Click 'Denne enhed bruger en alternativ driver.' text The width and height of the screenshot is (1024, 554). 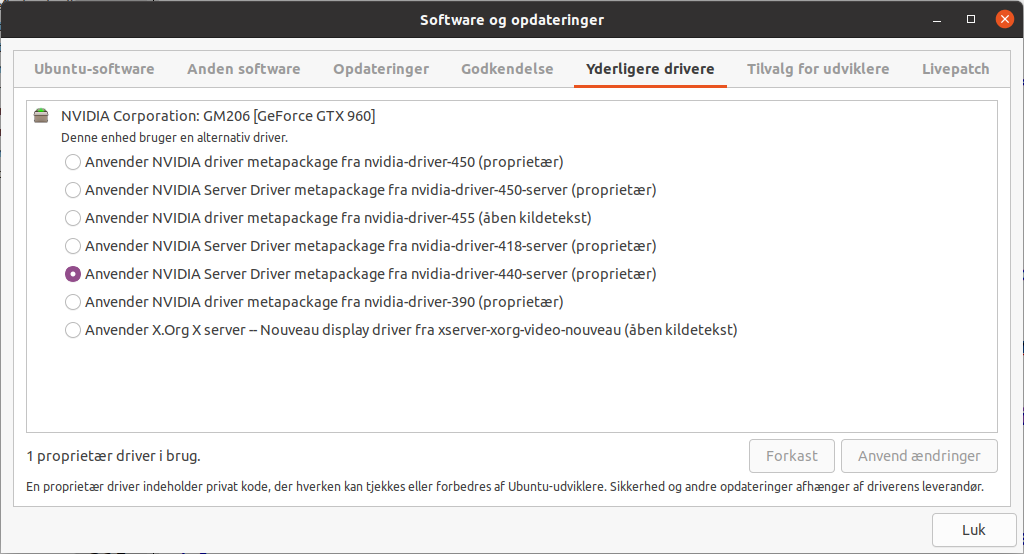tap(174, 138)
